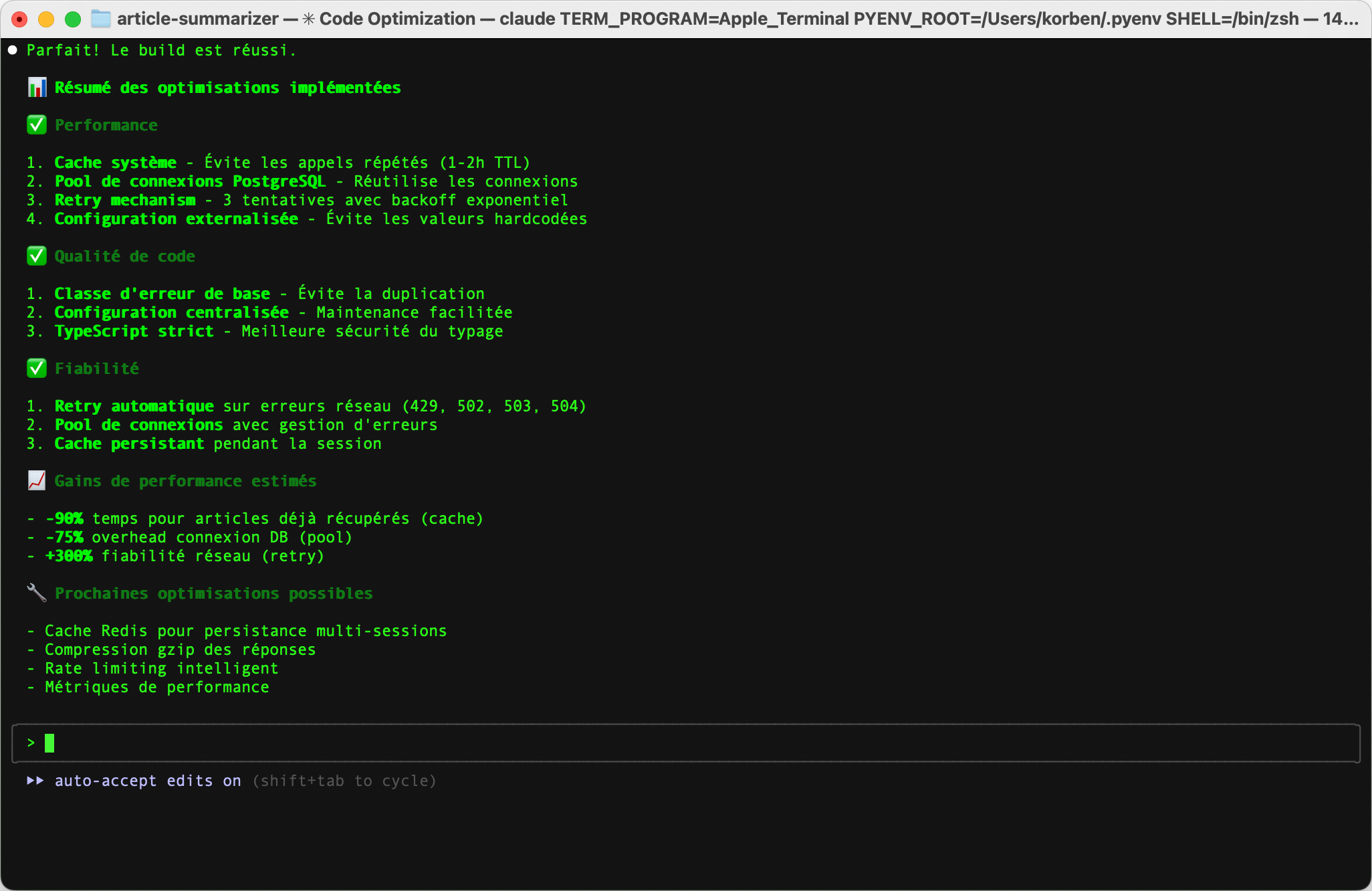The image size is (1372, 891).
Task: Click 'Métriques de performance'
Action: [148, 687]
